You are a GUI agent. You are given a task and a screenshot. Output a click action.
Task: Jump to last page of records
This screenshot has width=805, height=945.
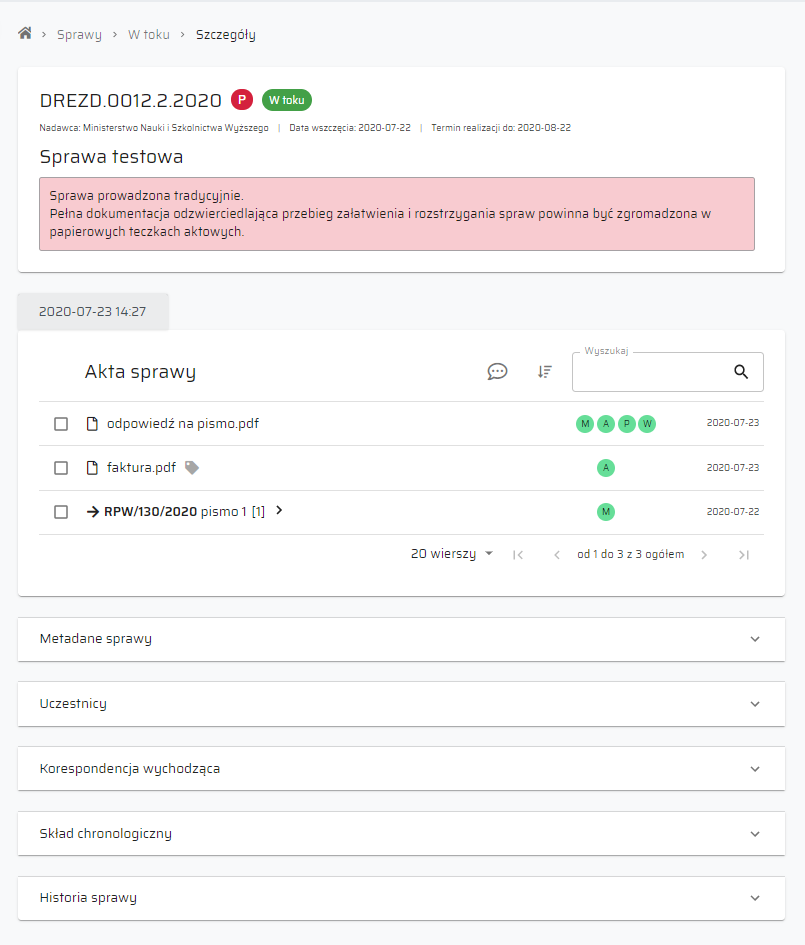coord(743,555)
